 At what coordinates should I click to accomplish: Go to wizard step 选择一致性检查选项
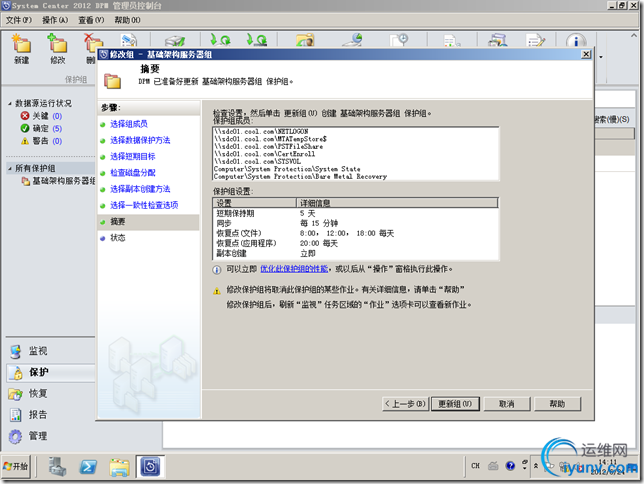tap(144, 205)
